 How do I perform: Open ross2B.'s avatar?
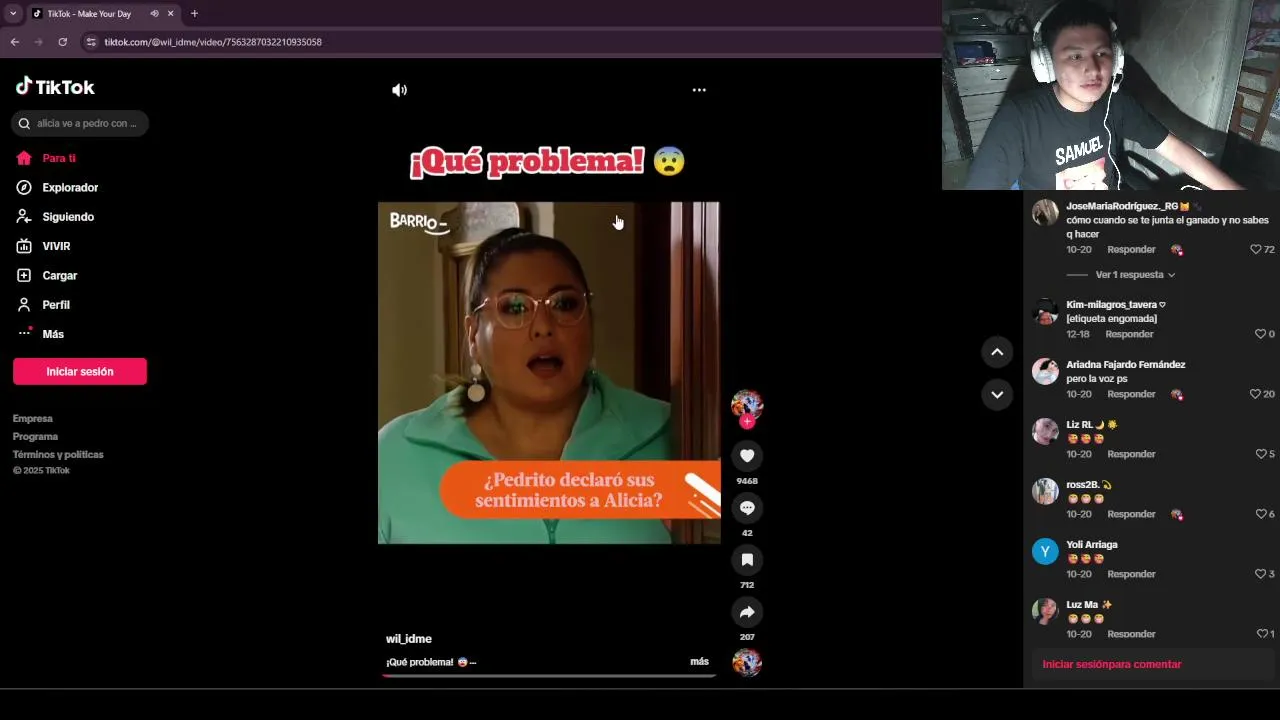(x=1045, y=491)
